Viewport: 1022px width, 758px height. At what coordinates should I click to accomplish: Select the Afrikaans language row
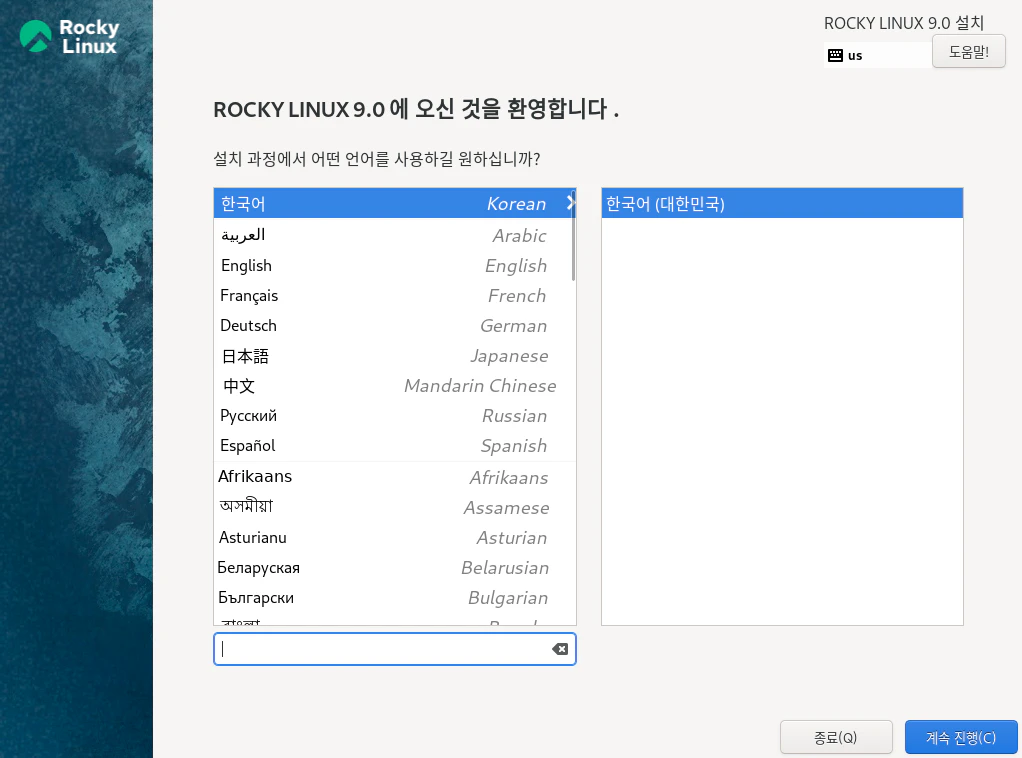point(394,477)
